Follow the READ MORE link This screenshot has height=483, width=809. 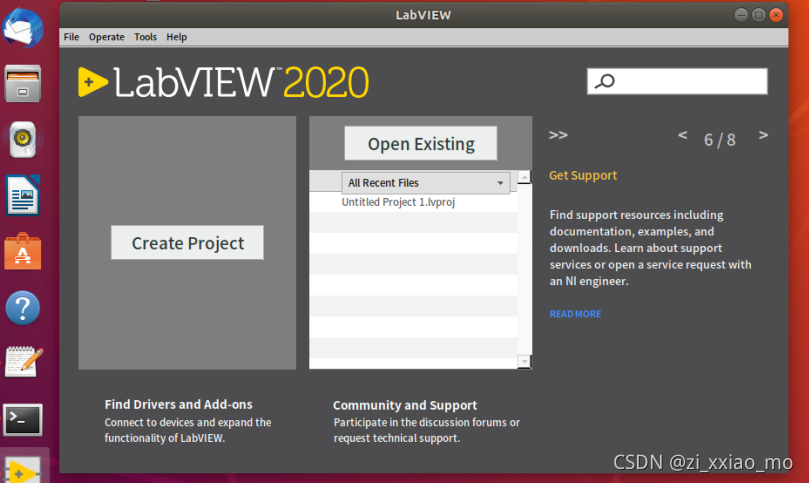tap(575, 314)
